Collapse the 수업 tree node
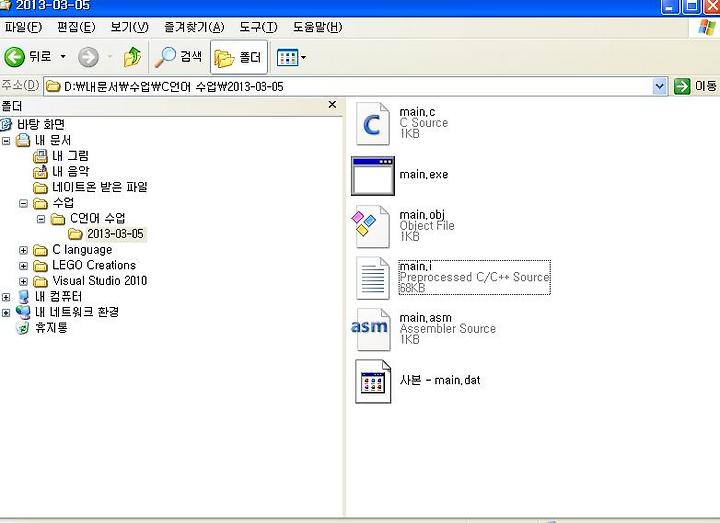Viewport: 720px width, 523px height. tap(23, 203)
